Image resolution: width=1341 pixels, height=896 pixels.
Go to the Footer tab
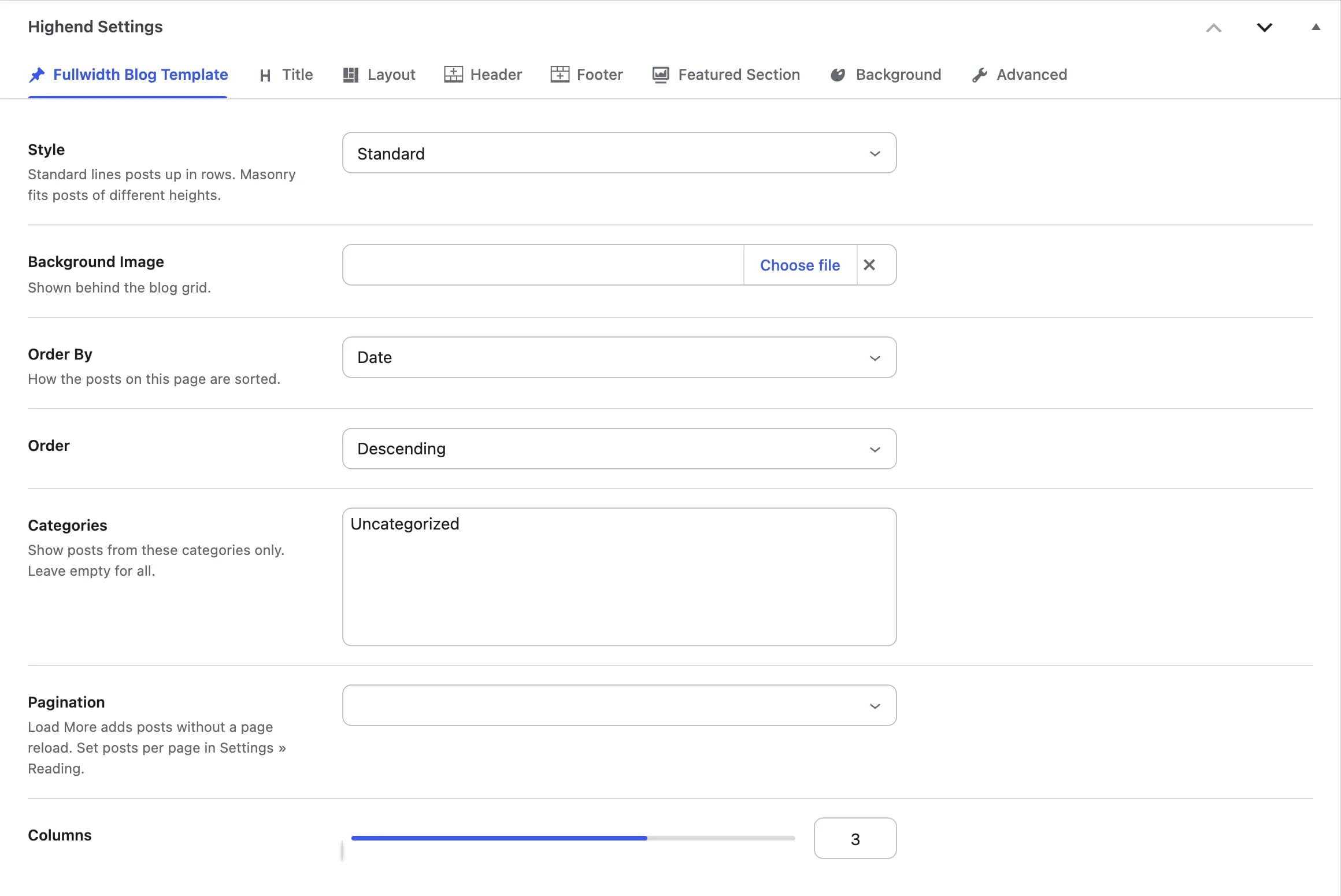click(x=587, y=75)
